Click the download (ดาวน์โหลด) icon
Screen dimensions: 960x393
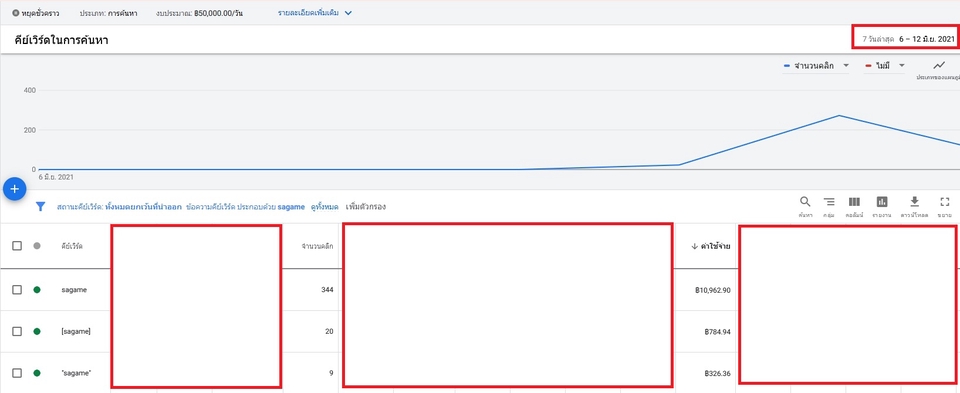[x=914, y=202]
